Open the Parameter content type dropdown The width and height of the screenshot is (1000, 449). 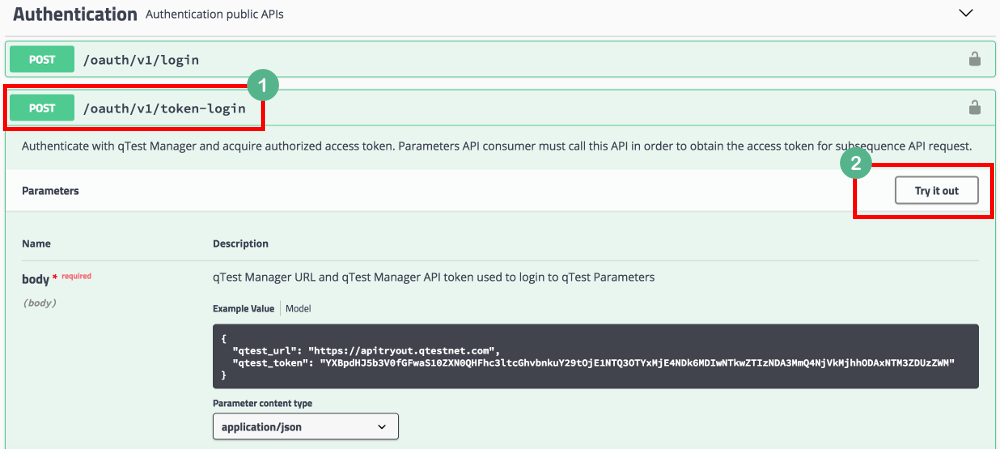pyautogui.click(x=305, y=426)
